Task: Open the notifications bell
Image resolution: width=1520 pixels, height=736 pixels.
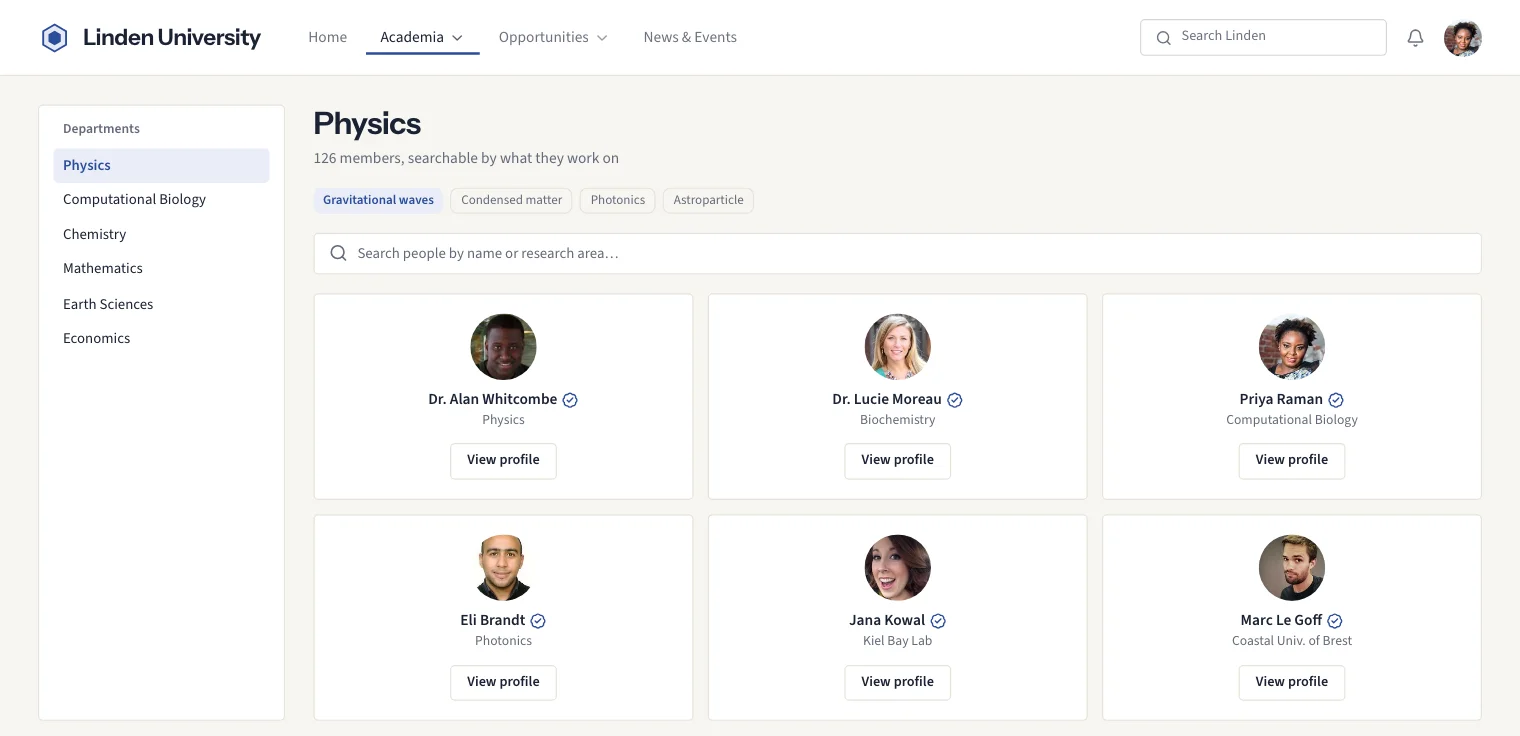Action: coord(1415,38)
